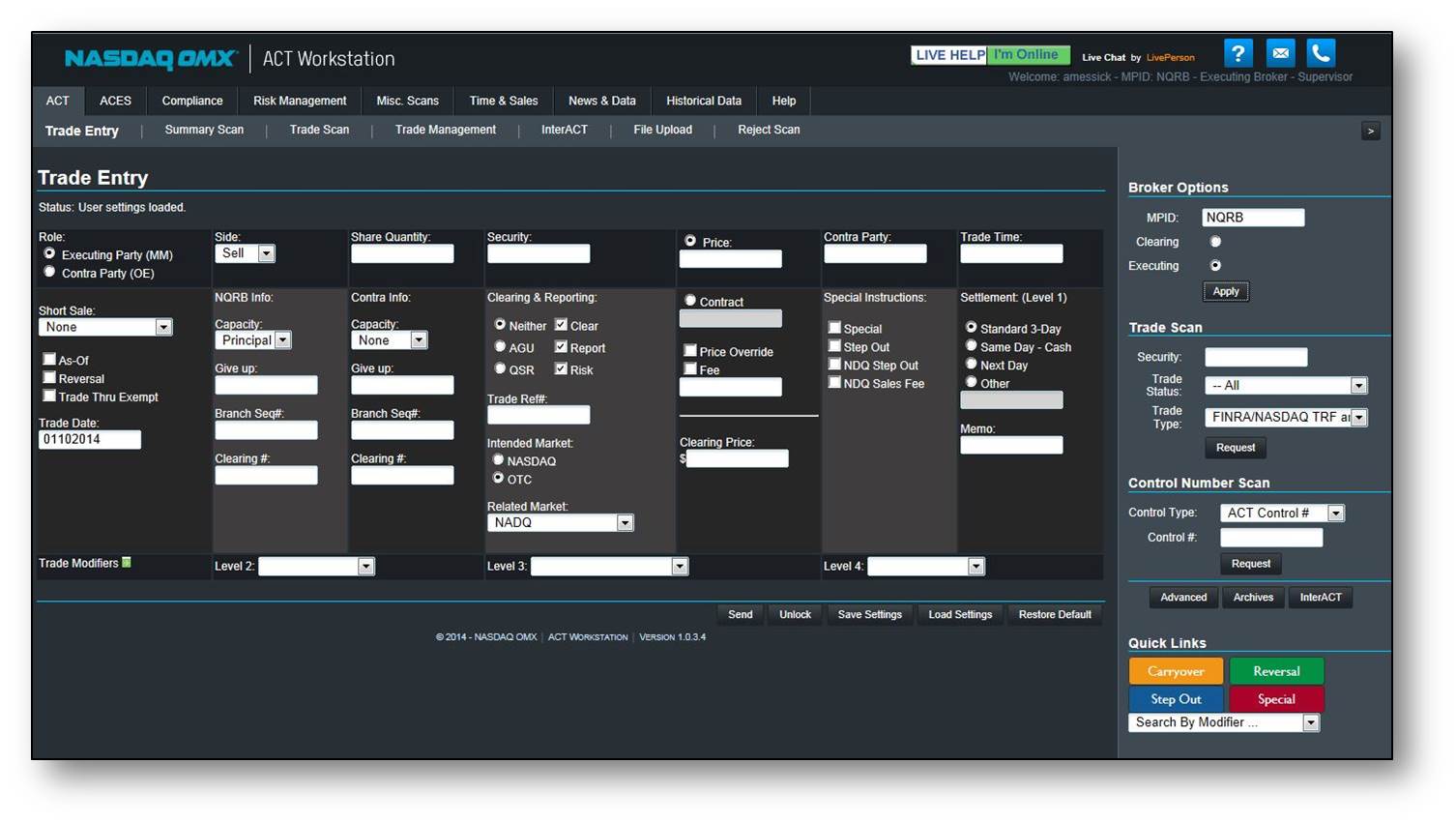Open the Level 3 dropdown
Image resolution: width=1456 pixels, height=823 pixels.
(x=610, y=567)
